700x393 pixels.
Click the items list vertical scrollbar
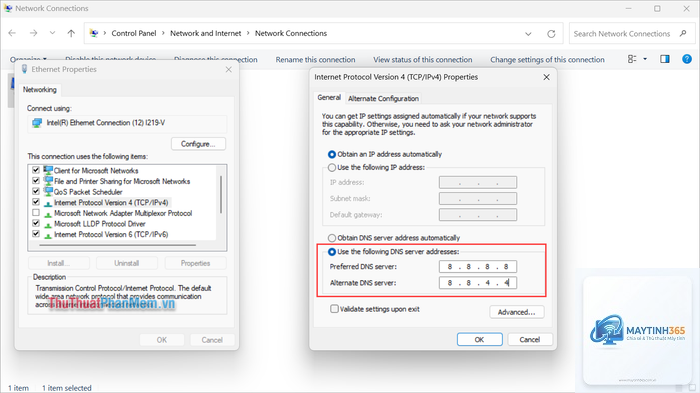221,194
